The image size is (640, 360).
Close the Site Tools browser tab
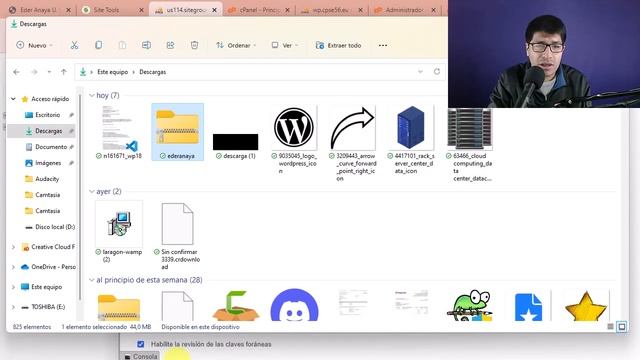point(141,10)
